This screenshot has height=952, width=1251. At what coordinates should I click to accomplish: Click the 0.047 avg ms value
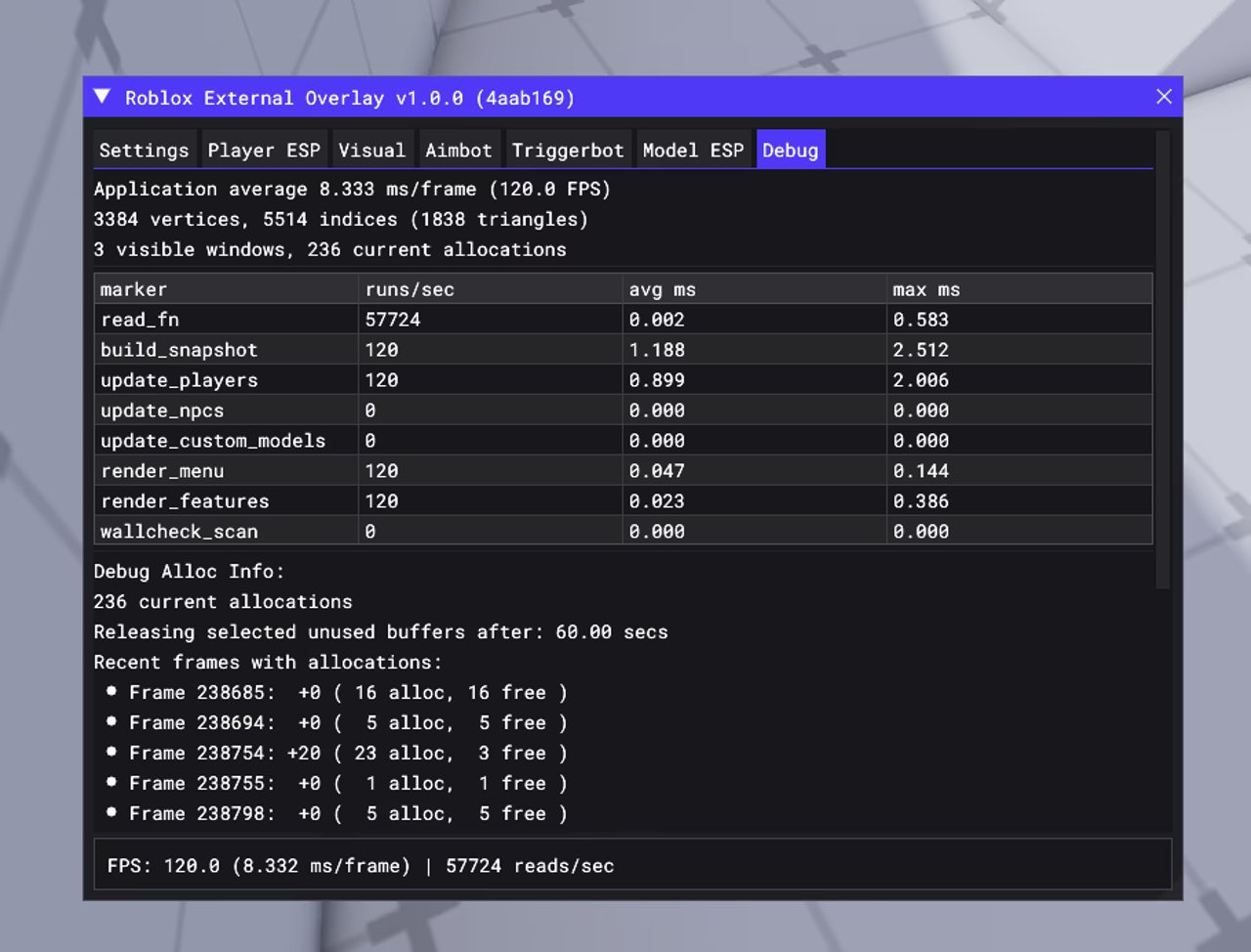pyautogui.click(x=657, y=471)
